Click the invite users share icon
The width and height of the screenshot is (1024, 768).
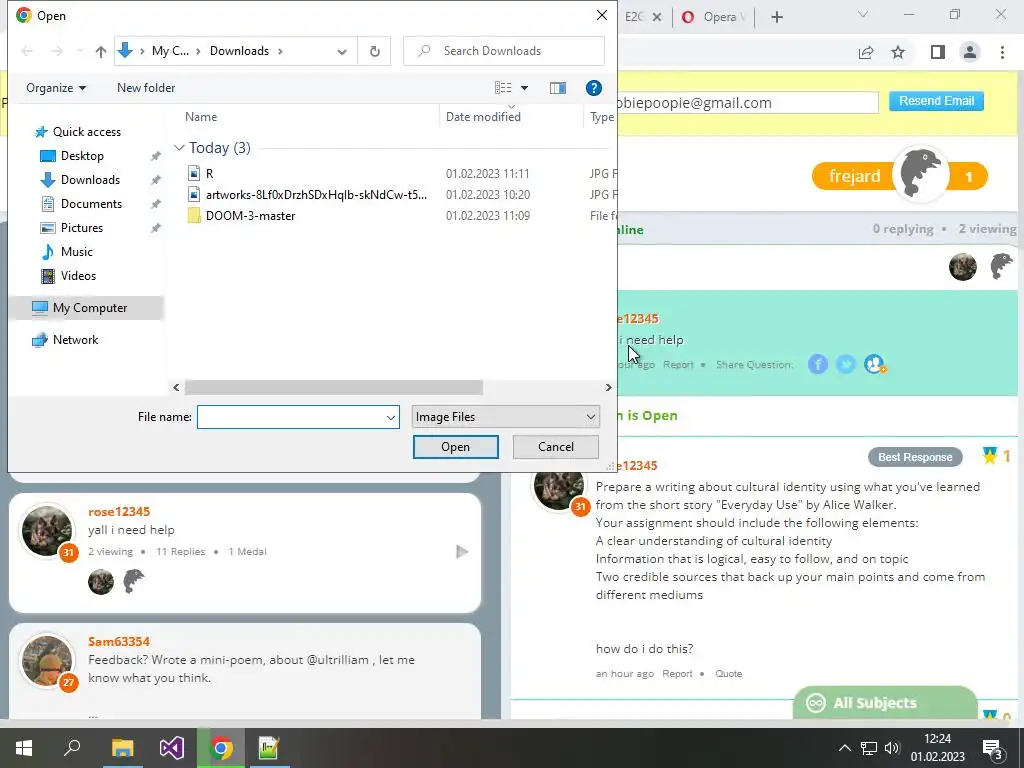(x=874, y=364)
